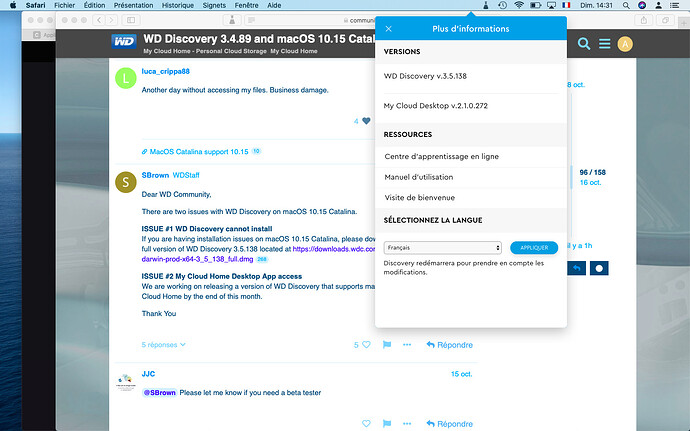Open the Fenêtre menu
The image size is (690, 431).
[246, 5]
